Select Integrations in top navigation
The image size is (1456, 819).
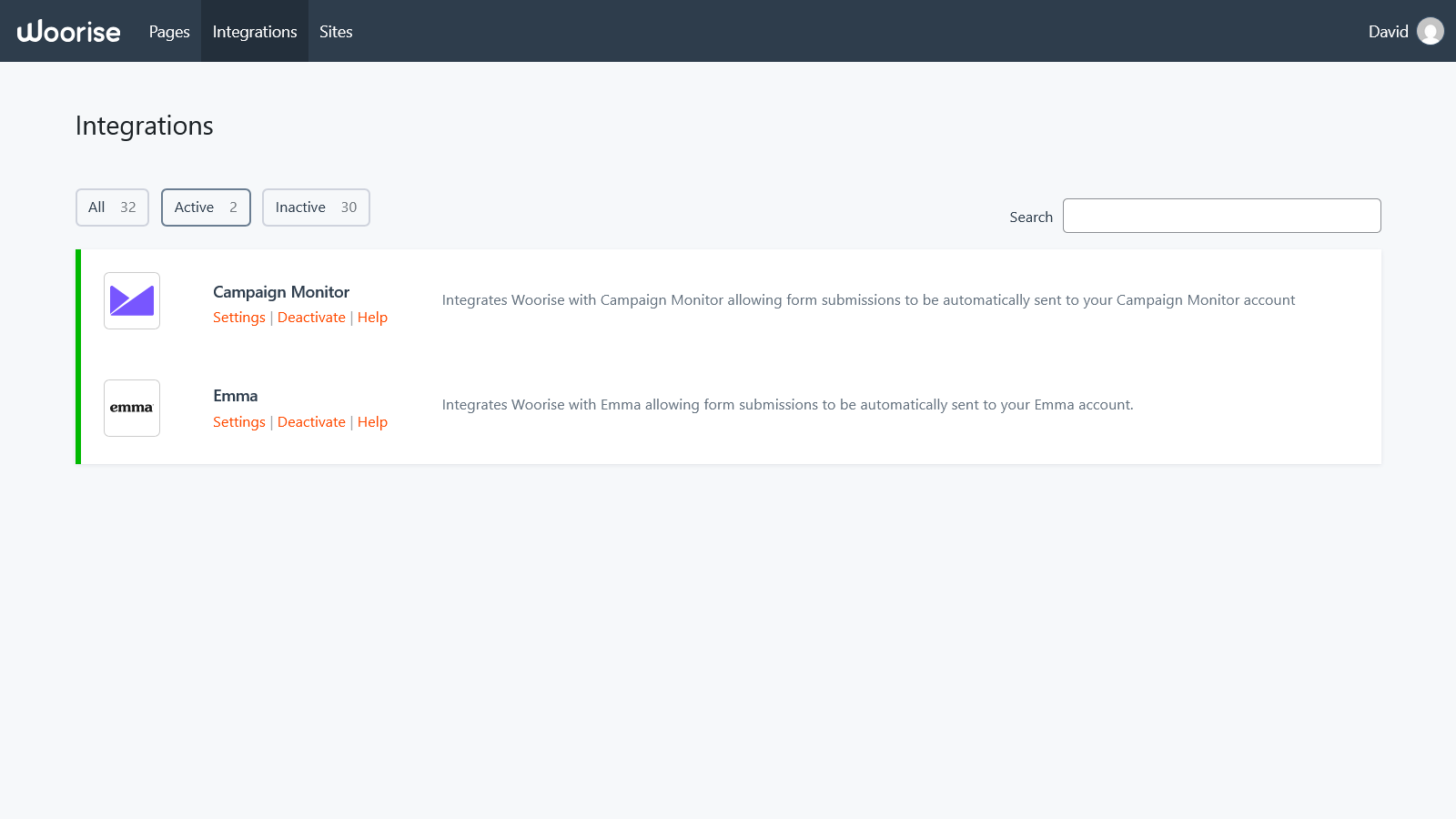point(255,32)
